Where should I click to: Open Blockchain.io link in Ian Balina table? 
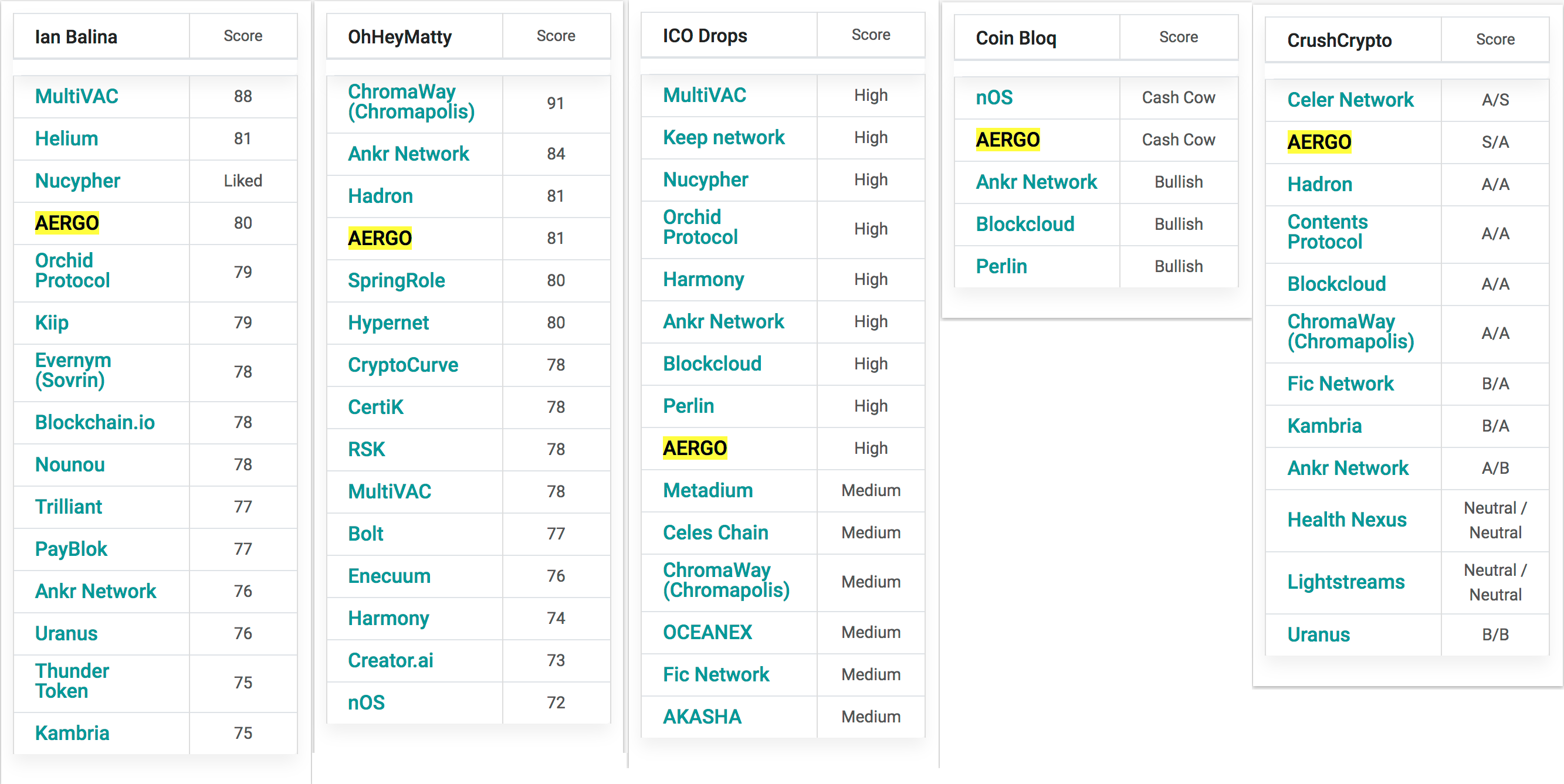[x=94, y=422]
